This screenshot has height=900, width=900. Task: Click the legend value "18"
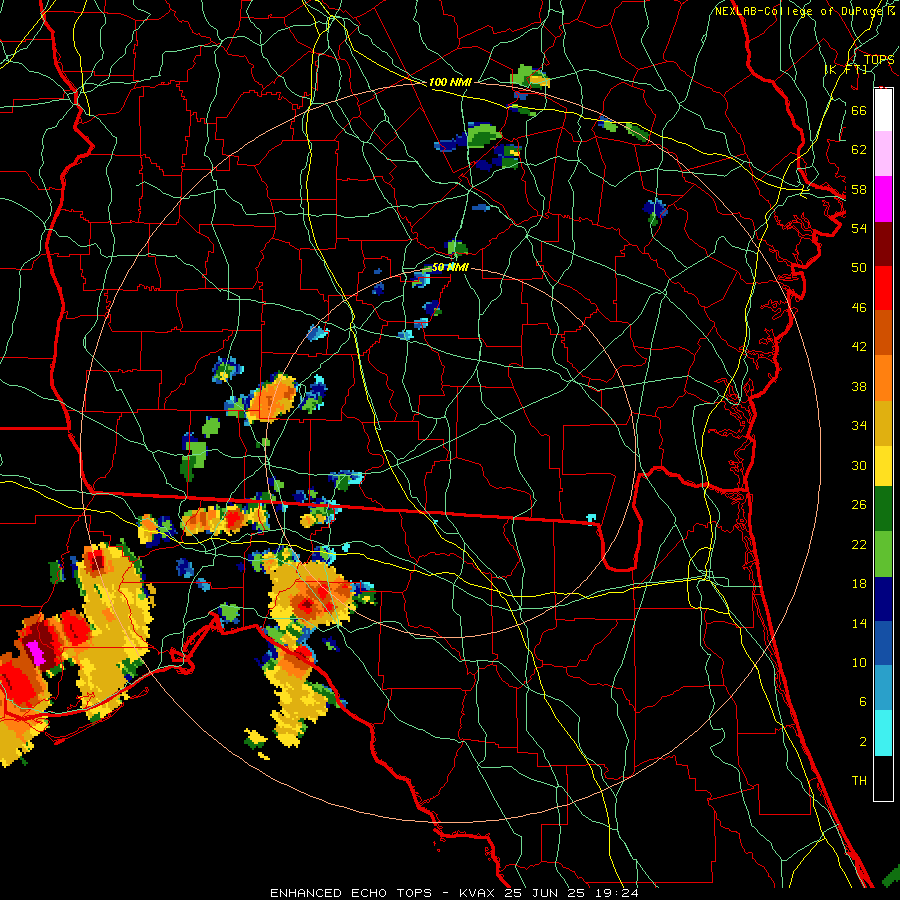(859, 584)
